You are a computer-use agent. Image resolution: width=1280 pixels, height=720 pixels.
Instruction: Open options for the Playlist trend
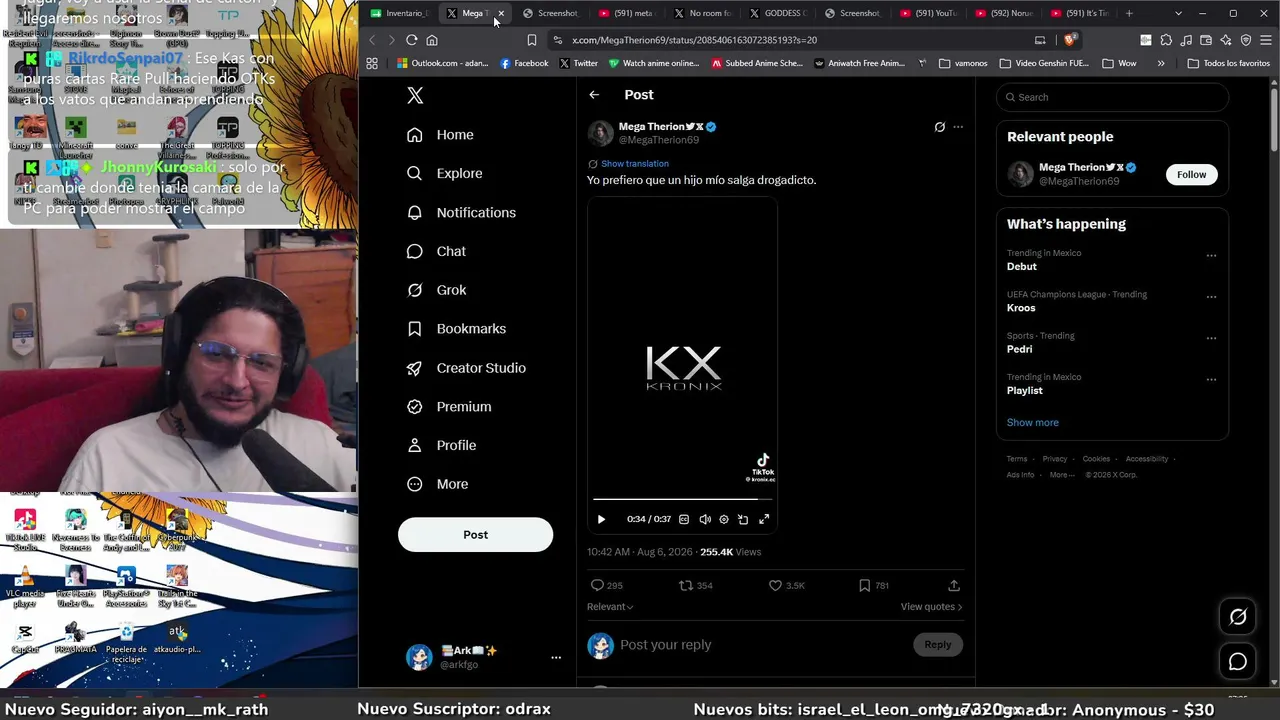(x=1211, y=380)
